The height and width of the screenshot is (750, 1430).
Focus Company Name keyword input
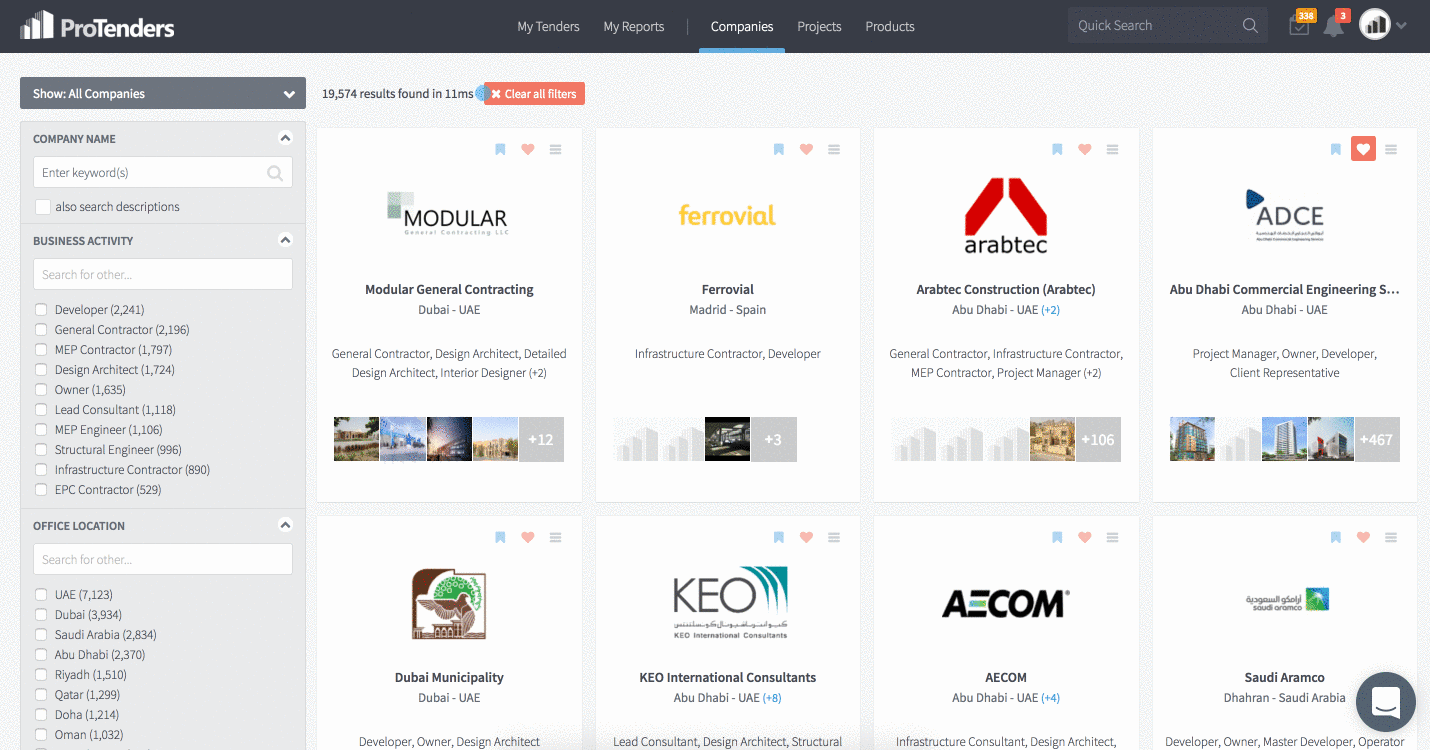coord(163,172)
